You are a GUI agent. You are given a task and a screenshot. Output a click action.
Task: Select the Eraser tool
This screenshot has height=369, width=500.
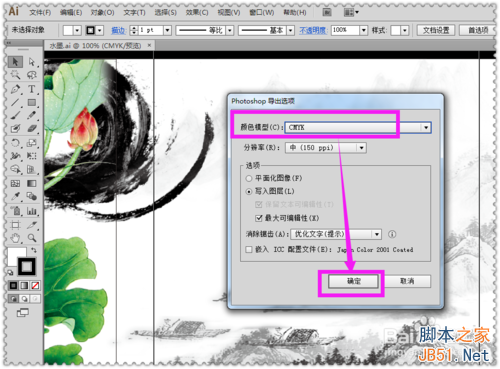click(32, 128)
